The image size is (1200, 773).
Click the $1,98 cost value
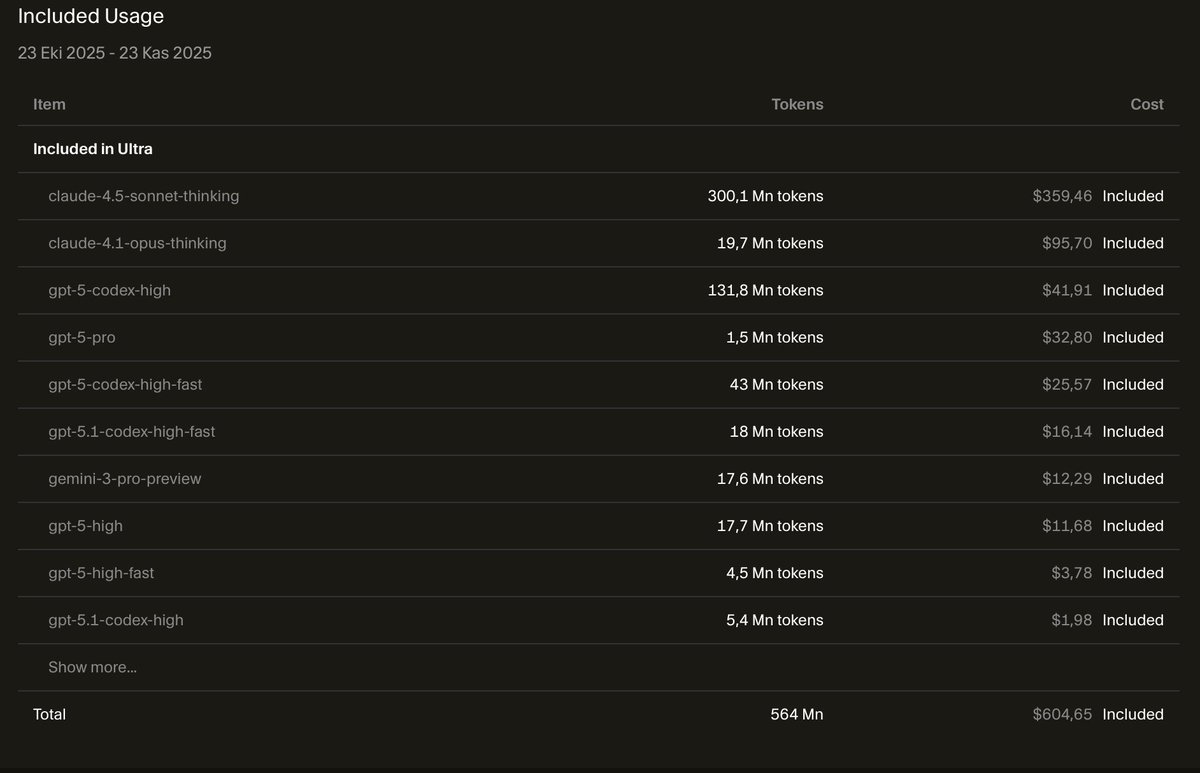pos(1072,619)
